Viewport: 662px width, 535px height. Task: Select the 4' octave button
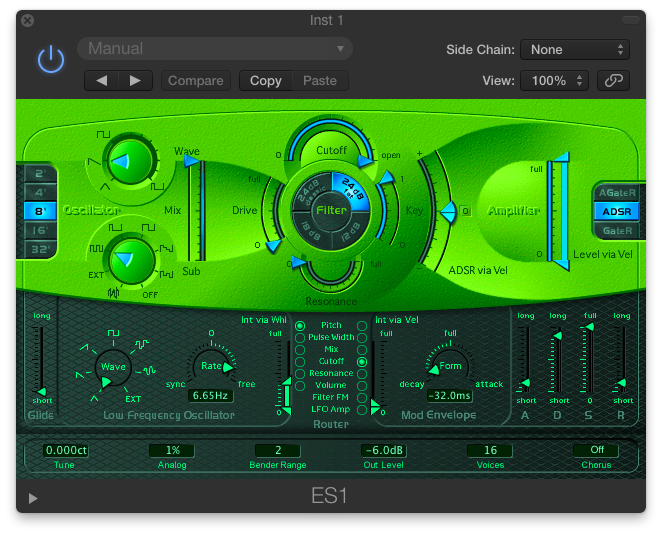coord(40,193)
